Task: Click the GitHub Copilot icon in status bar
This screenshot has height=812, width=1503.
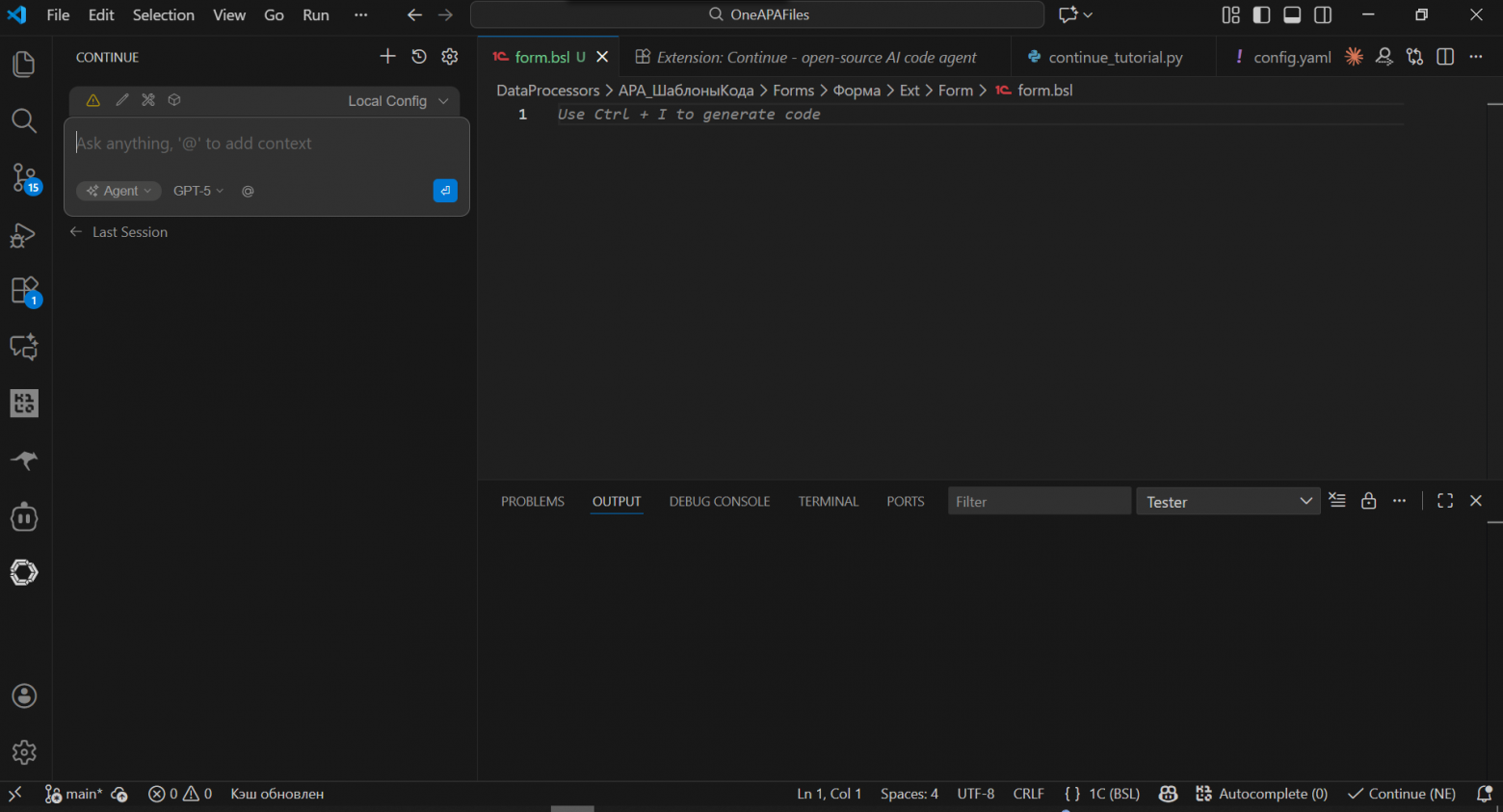Action: click(1168, 793)
